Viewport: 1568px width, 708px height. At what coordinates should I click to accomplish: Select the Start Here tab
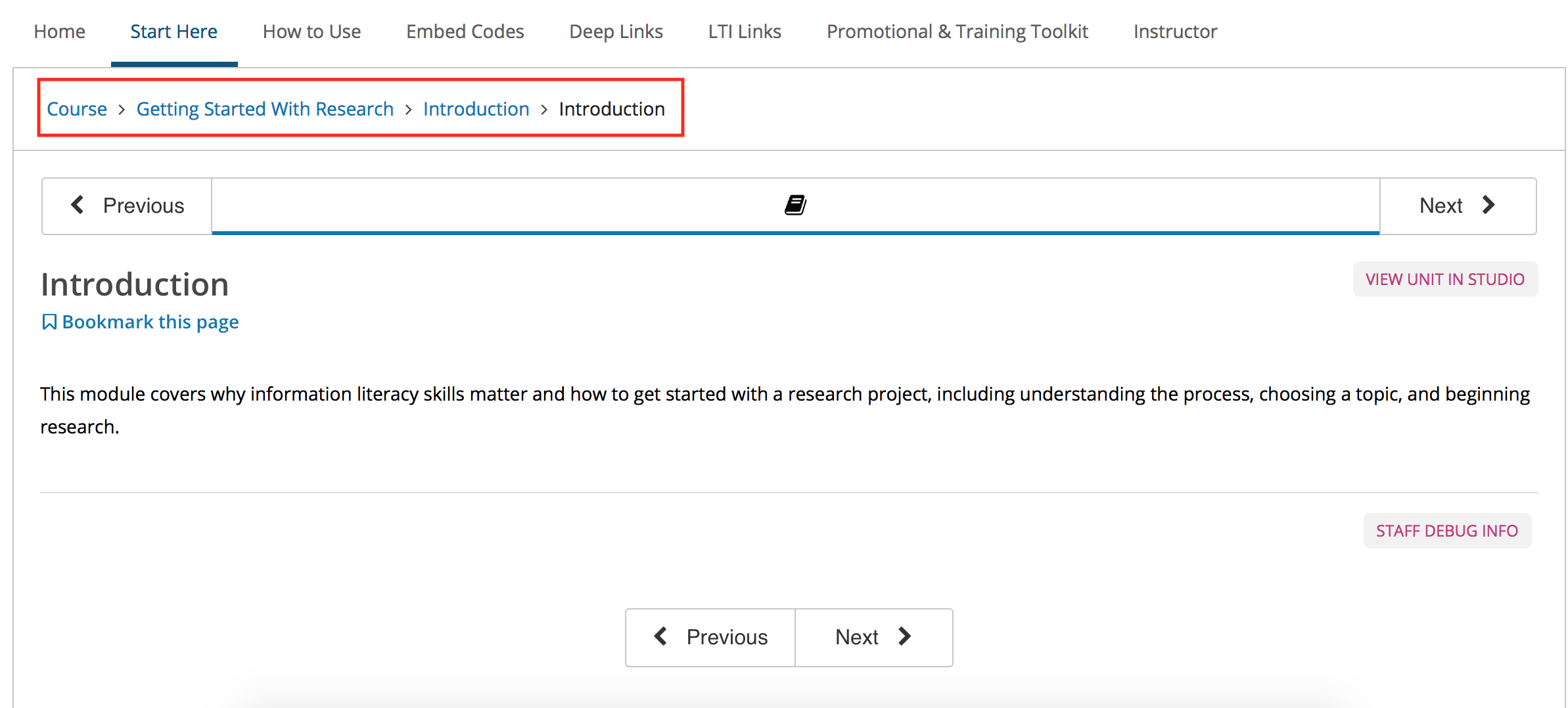click(173, 32)
